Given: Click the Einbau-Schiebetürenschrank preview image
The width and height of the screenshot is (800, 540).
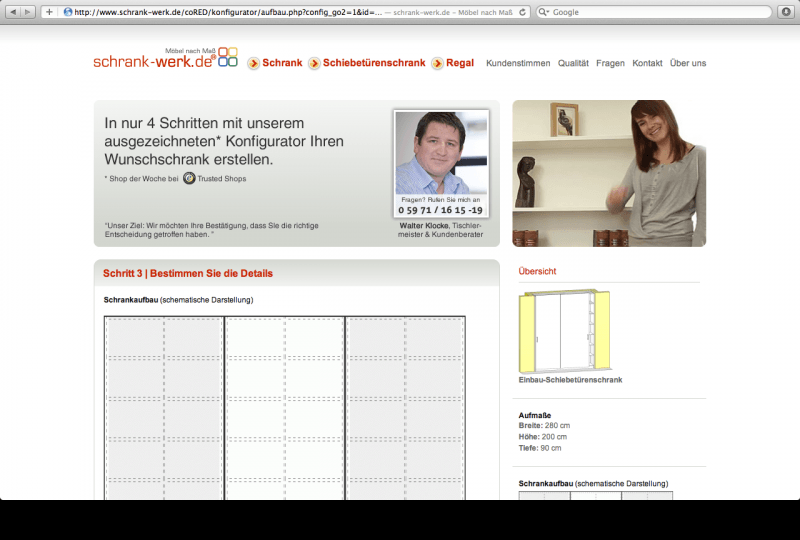Looking at the screenshot, I should [x=564, y=332].
